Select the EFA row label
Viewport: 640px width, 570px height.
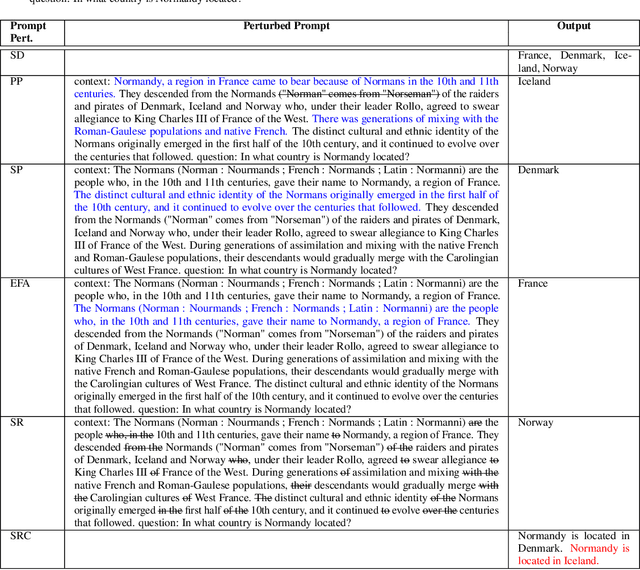click(20, 283)
